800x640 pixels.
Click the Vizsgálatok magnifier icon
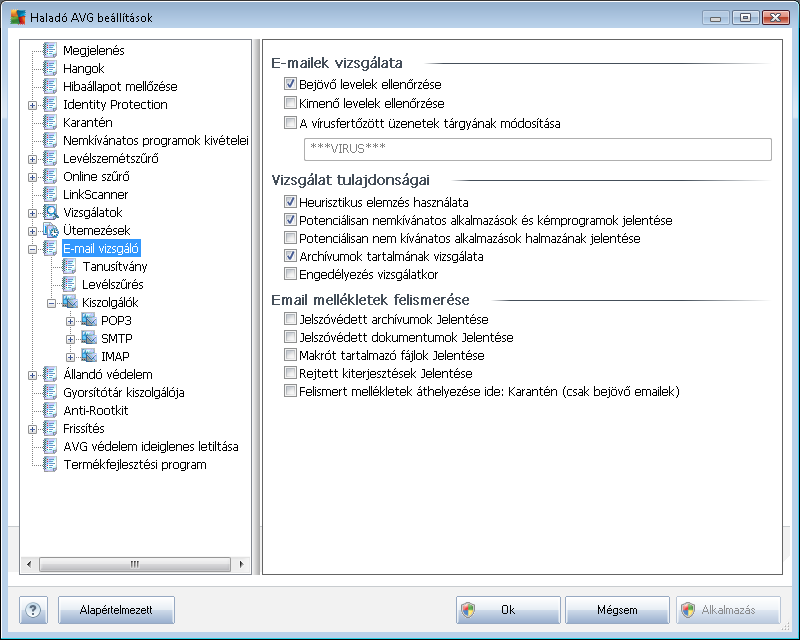50,212
